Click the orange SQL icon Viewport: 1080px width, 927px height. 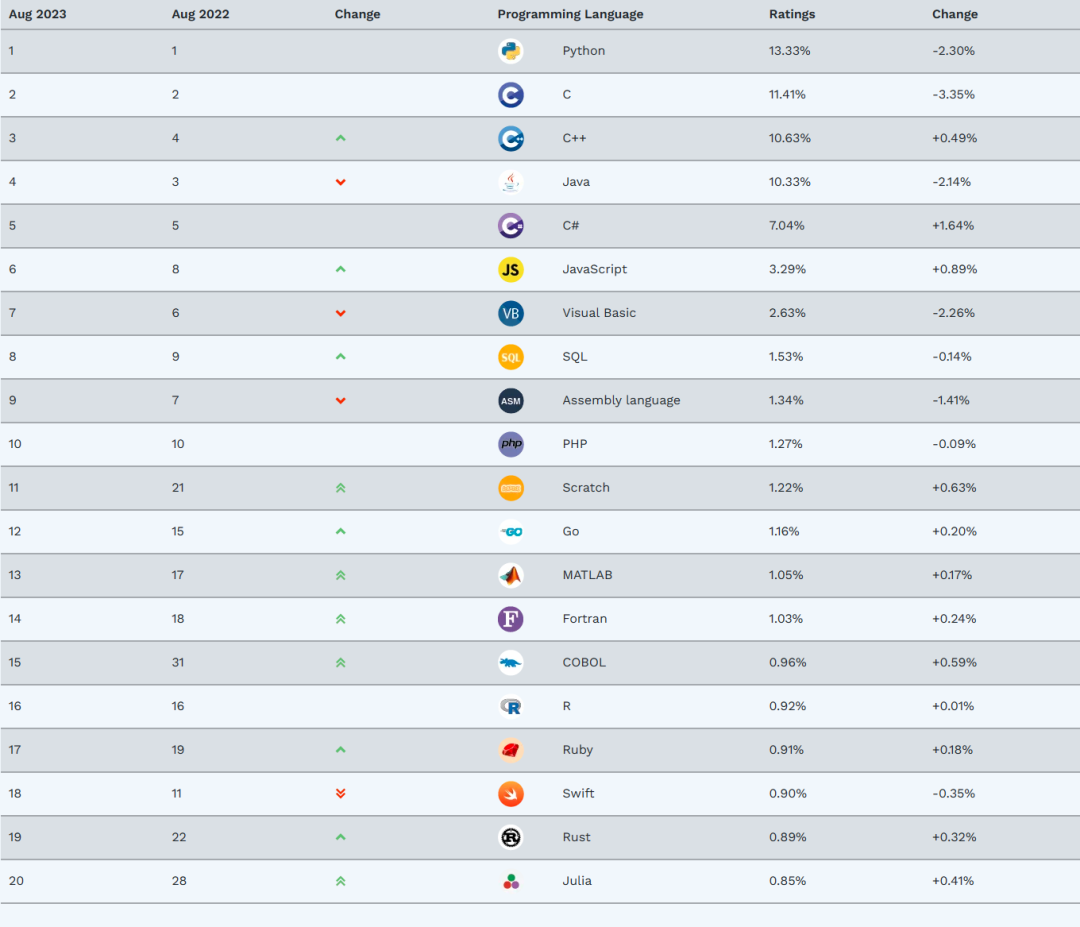click(510, 357)
